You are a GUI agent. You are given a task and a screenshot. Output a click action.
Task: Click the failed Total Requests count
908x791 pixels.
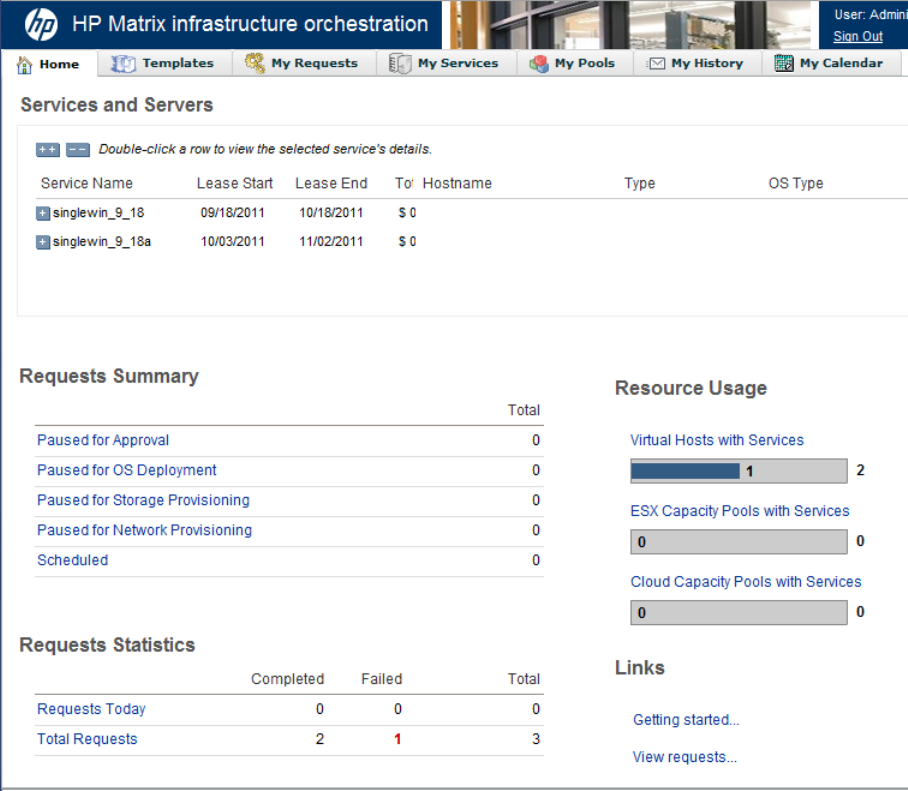[398, 739]
